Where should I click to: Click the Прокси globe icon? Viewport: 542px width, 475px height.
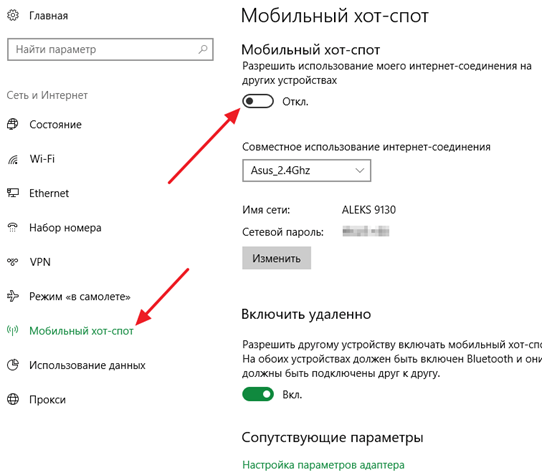13,399
